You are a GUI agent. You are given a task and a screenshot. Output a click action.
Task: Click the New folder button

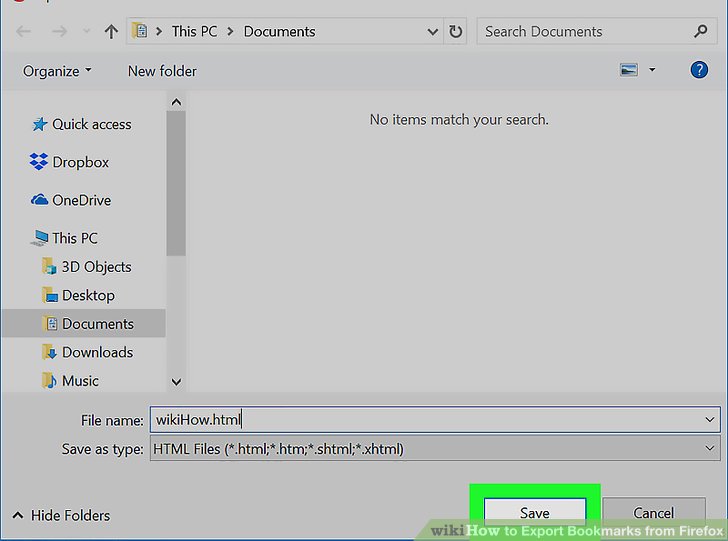point(162,71)
